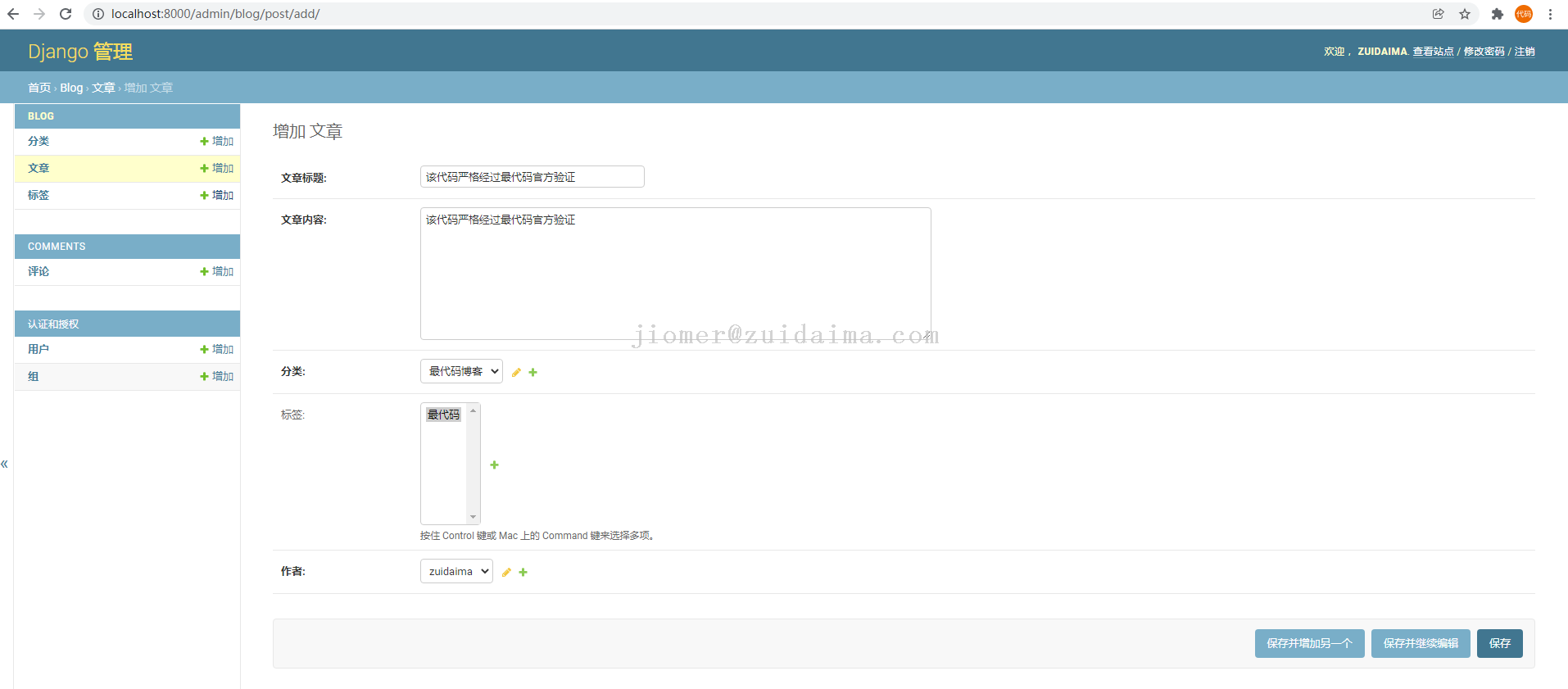1568x689 pixels.
Task: Open the browser extensions puzzle icon
Action: [x=1497, y=14]
